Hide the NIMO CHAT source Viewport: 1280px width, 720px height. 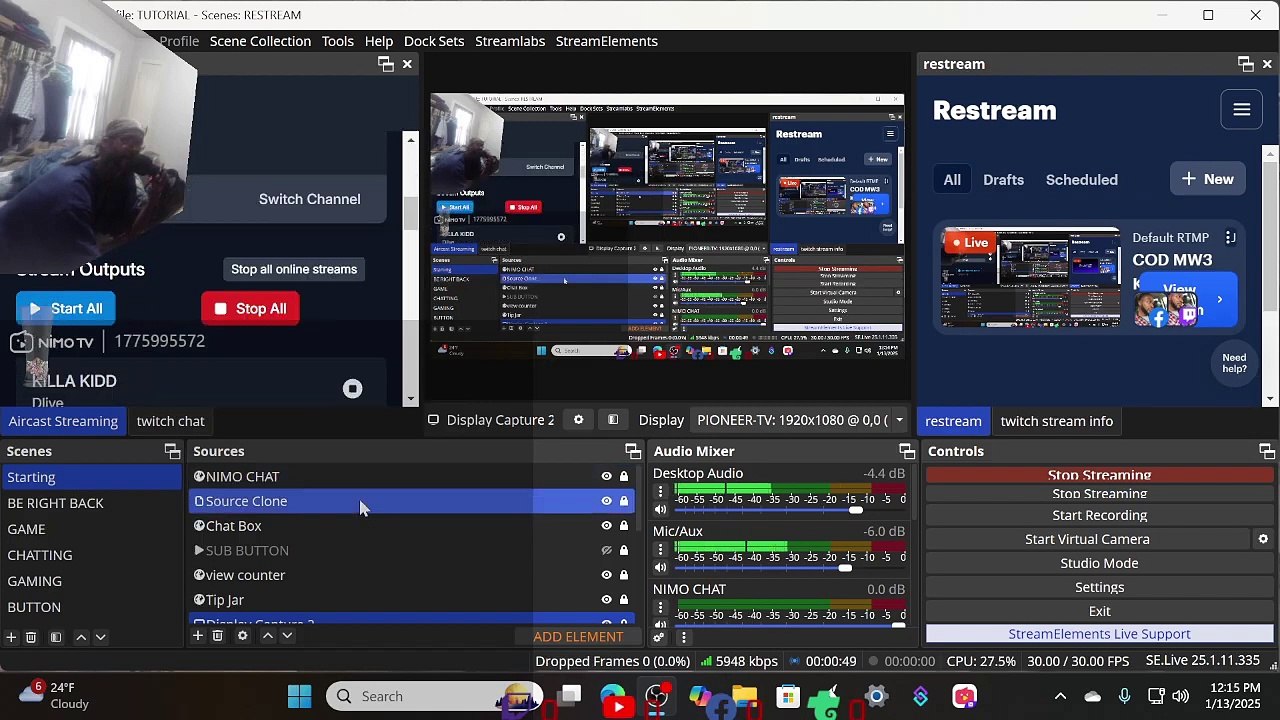pyautogui.click(x=606, y=477)
